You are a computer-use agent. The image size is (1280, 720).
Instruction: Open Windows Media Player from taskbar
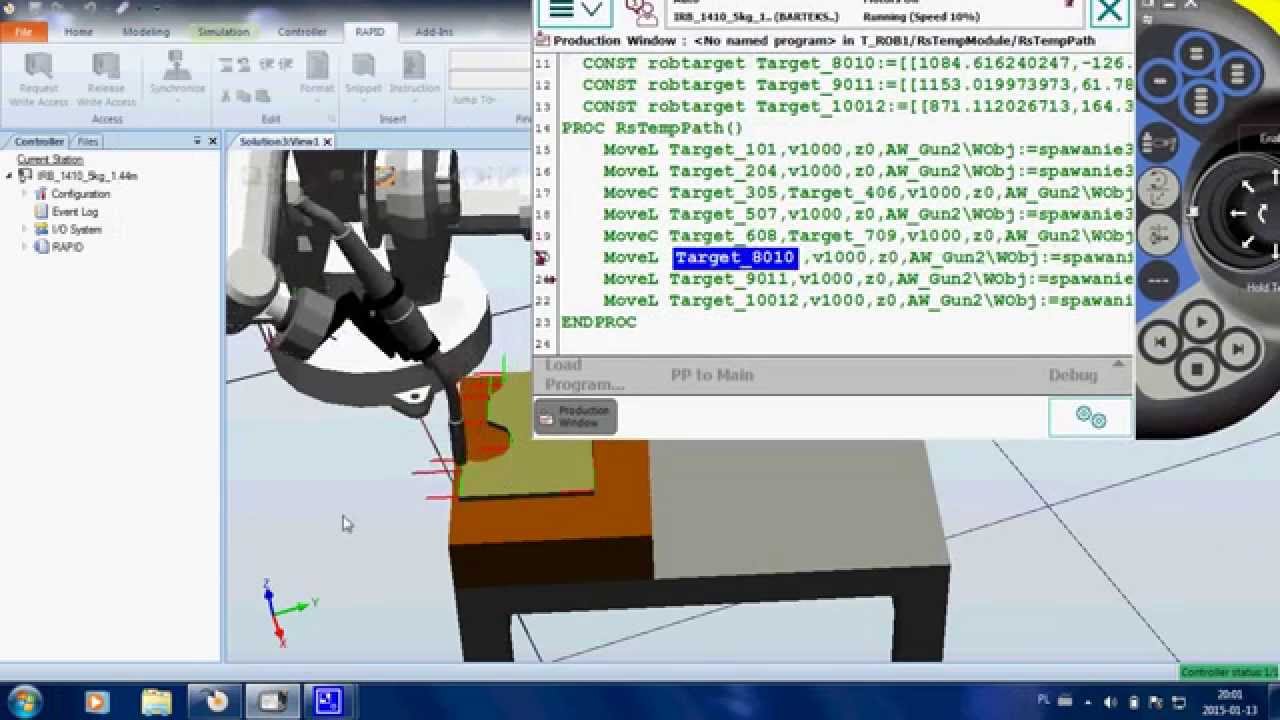[97, 702]
